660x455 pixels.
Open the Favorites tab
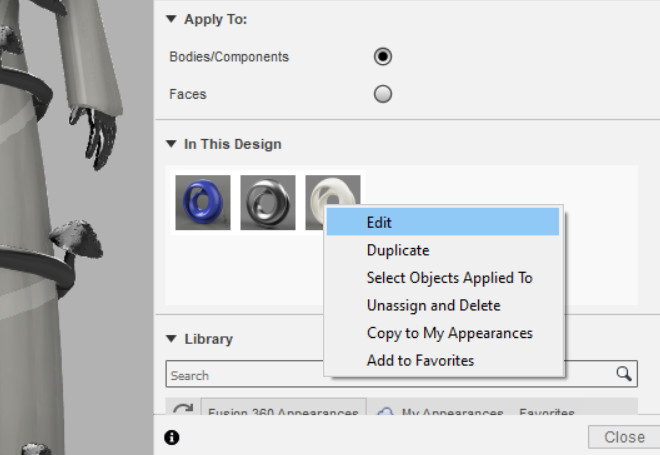coord(547,411)
